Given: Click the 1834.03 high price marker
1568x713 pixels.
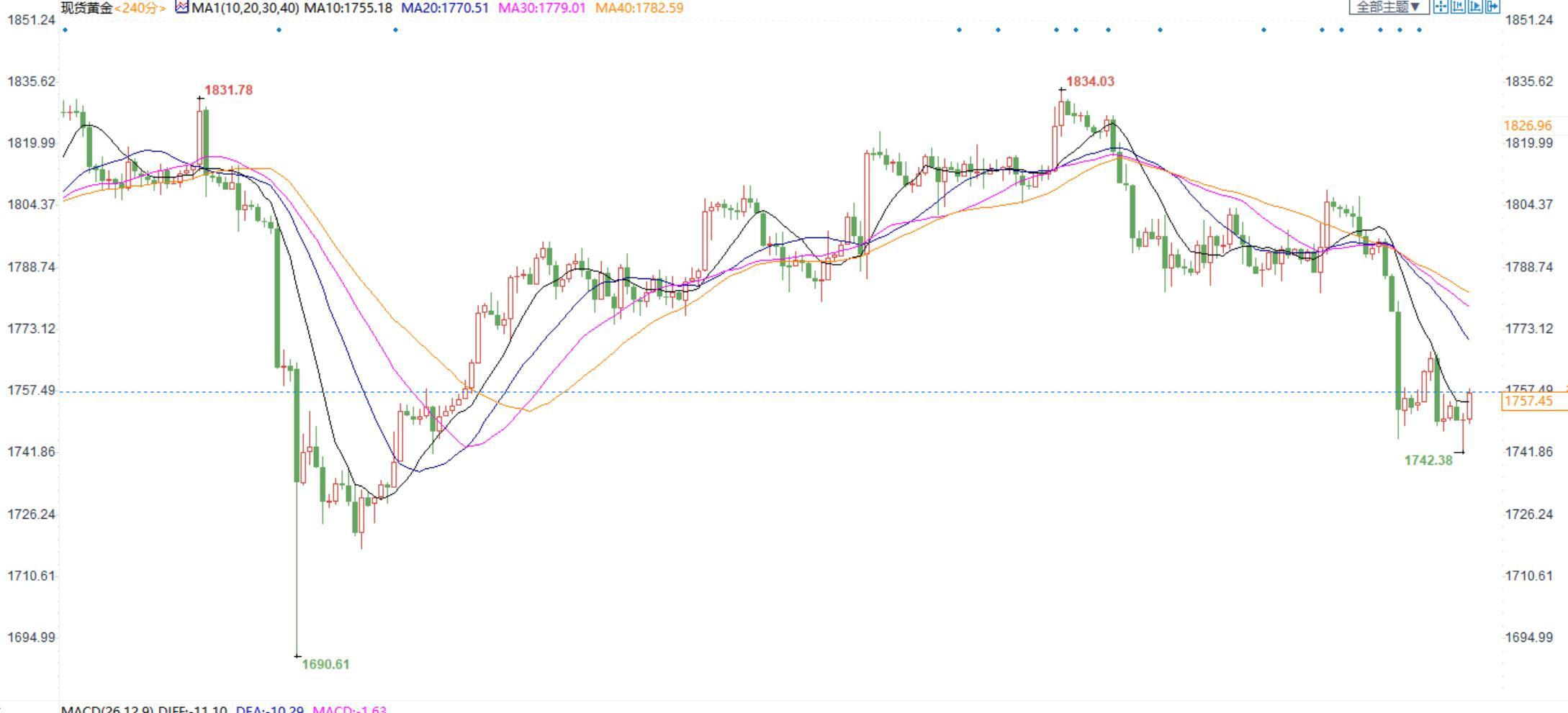Looking at the screenshot, I should tap(1090, 82).
